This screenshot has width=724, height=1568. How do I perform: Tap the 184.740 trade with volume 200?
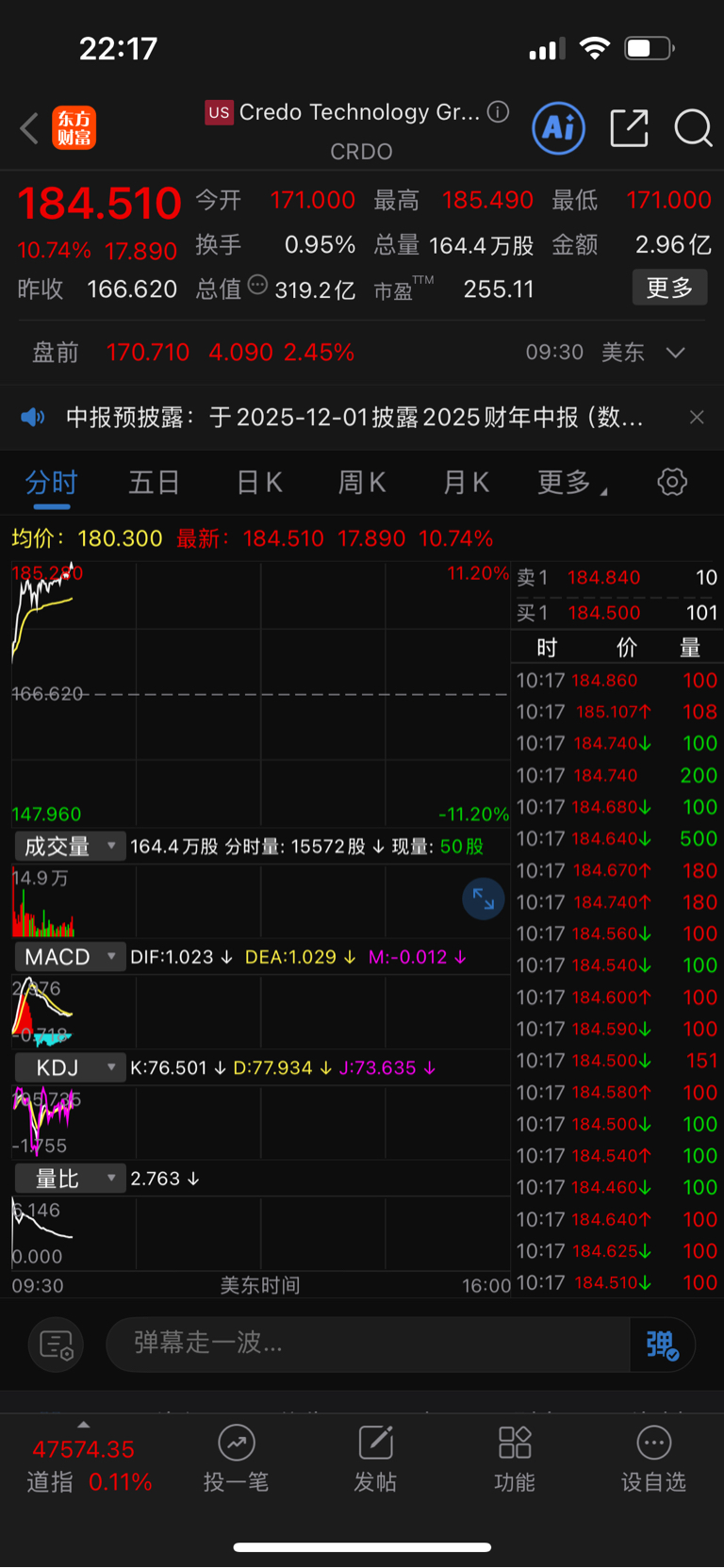(x=617, y=775)
